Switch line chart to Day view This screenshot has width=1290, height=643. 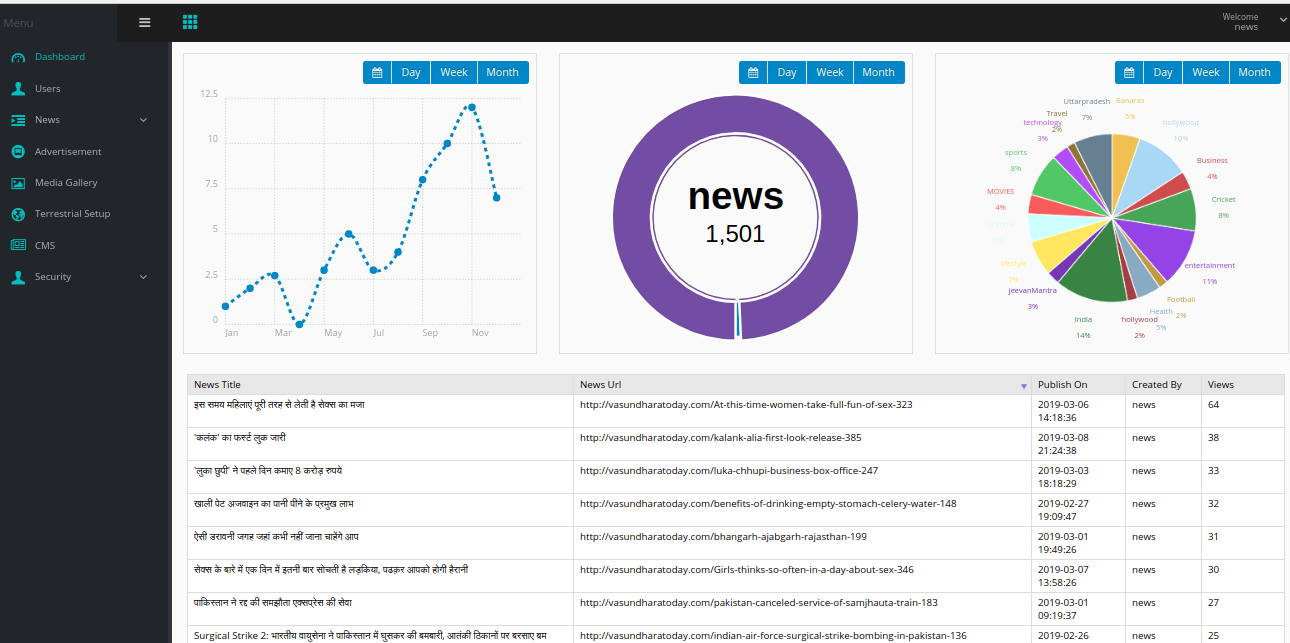click(x=411, y=73)
